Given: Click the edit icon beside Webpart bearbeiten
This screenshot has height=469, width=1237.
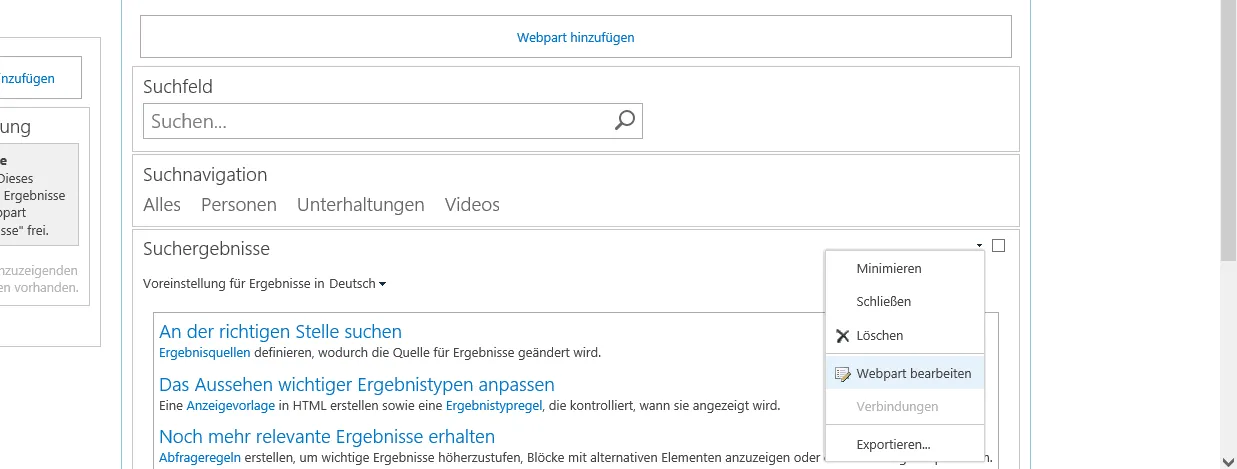Looking at the screenshot, I should tap(842, 375).
